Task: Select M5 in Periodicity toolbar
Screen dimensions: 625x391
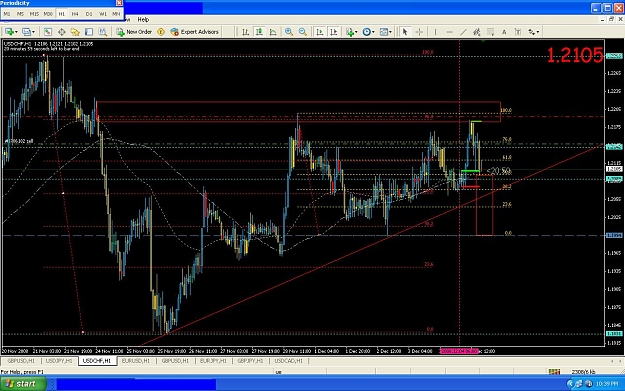Action: pos(20,14)
